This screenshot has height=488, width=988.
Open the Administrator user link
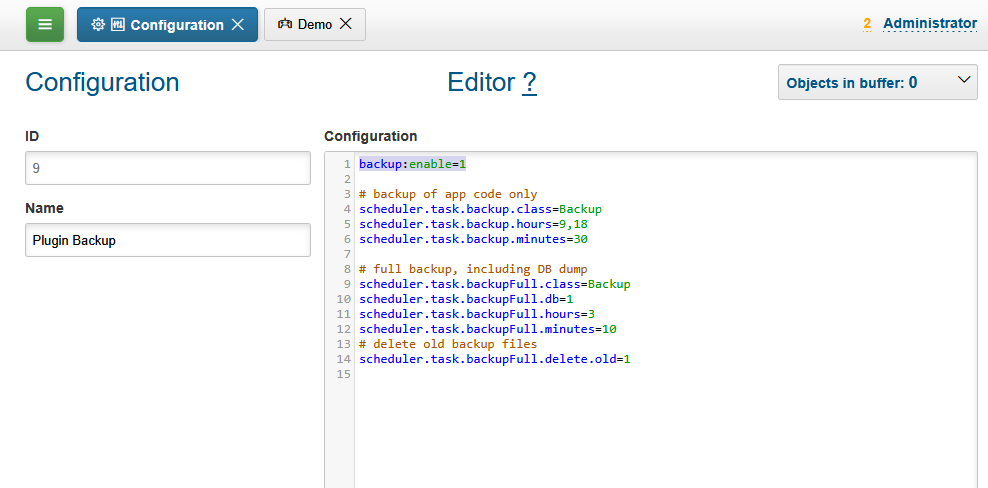click(x=929, y=23)
